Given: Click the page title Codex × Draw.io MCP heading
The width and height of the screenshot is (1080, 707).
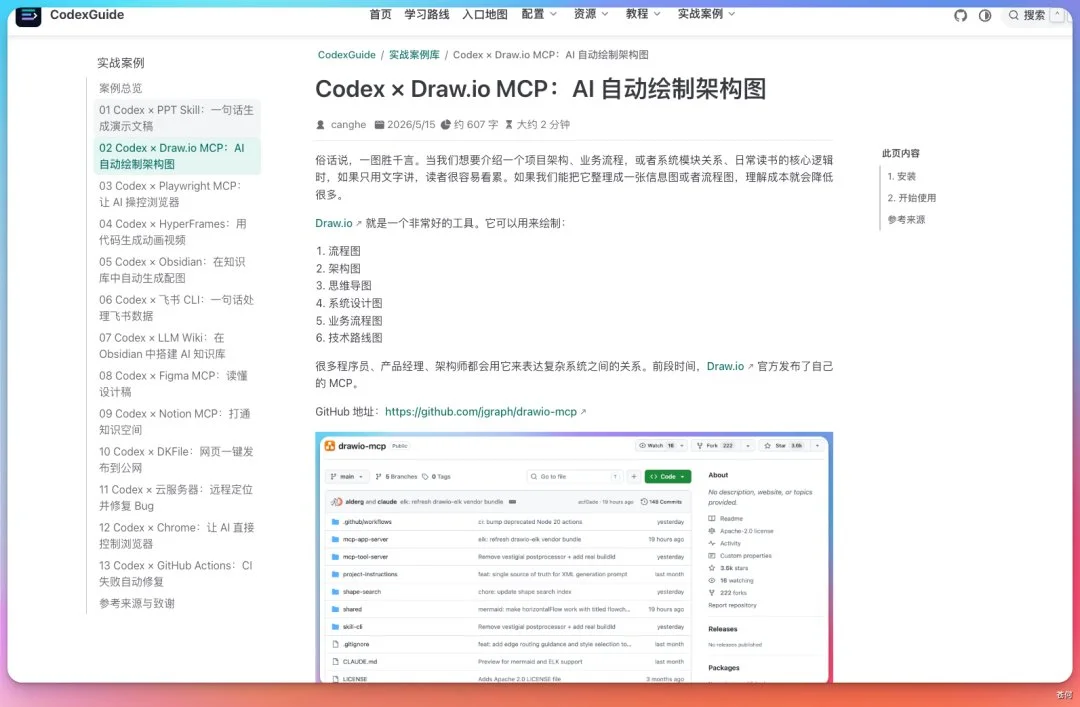Looking at the screenshot, I should point(541,89).
